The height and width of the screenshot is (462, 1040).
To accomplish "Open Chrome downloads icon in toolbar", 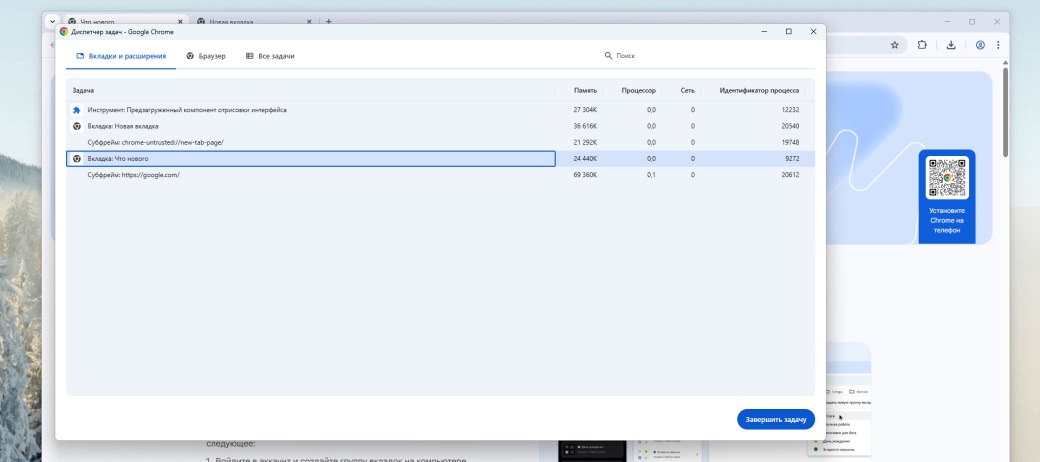I will point(951,45).
